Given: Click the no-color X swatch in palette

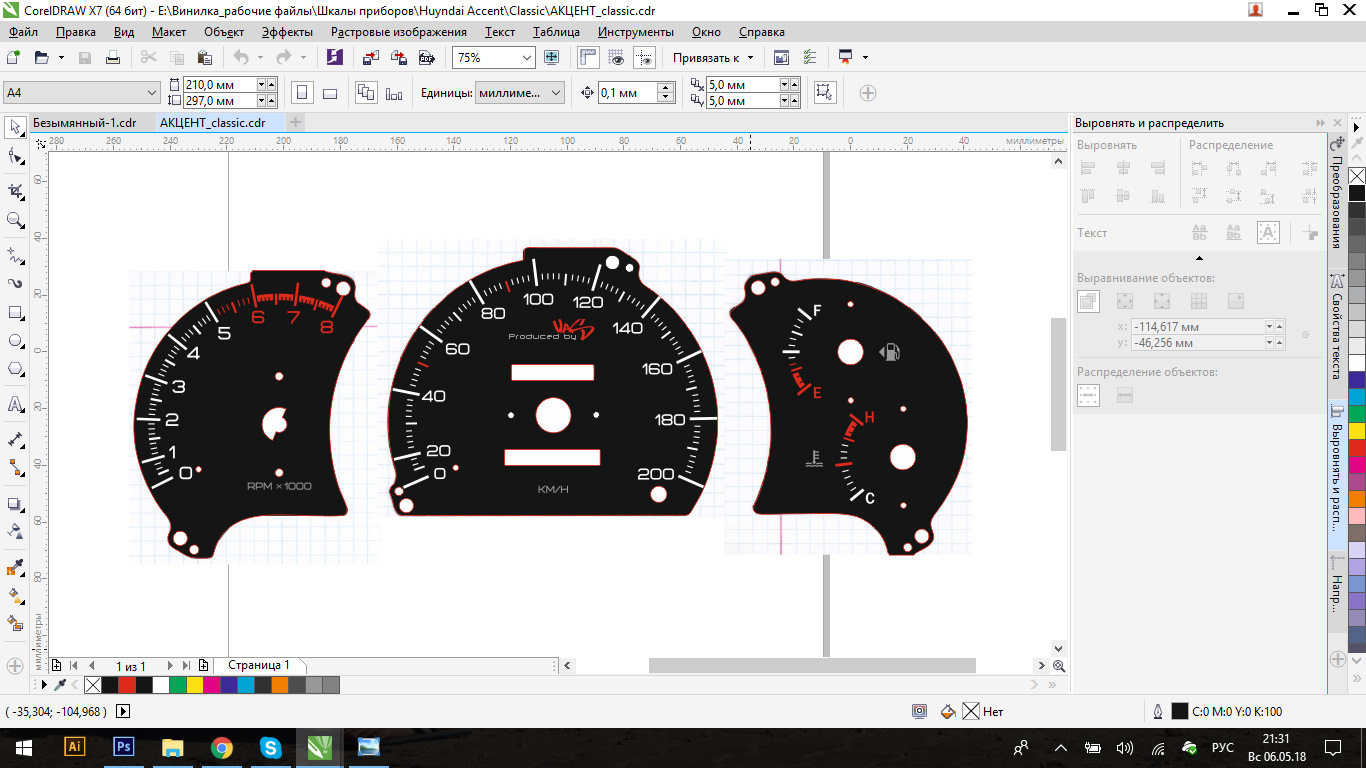Looking at the screenshot, I should coord(93,685).
